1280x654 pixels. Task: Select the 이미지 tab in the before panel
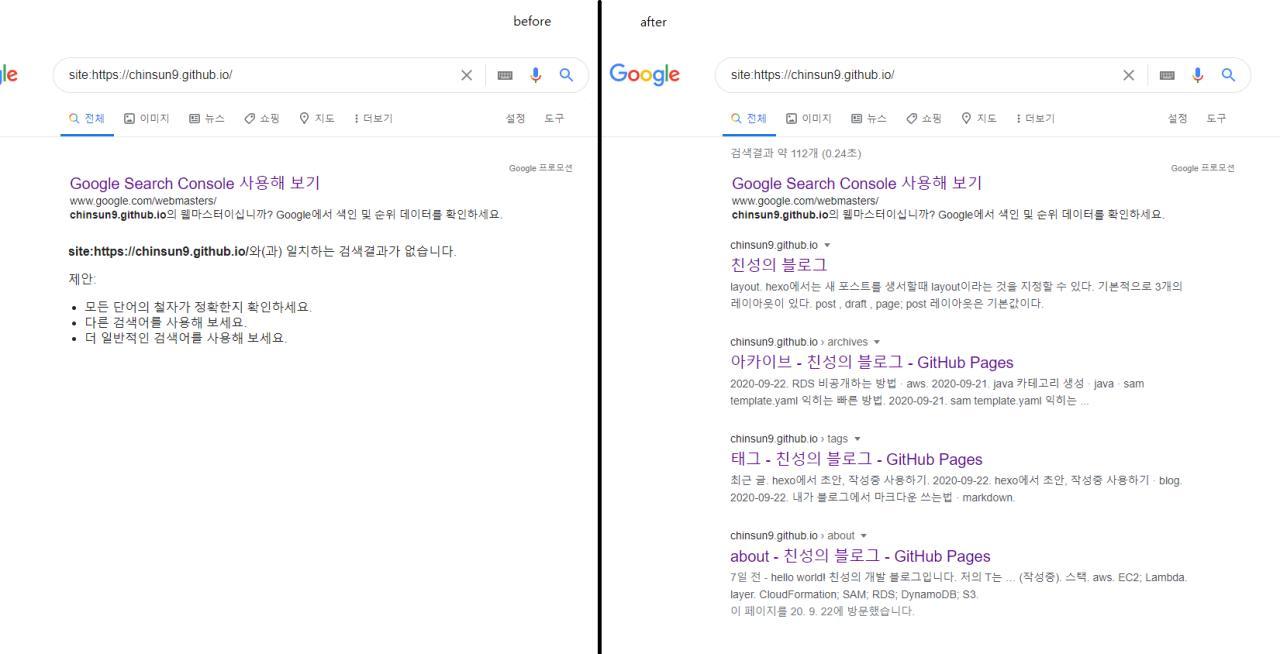(146, 118)
